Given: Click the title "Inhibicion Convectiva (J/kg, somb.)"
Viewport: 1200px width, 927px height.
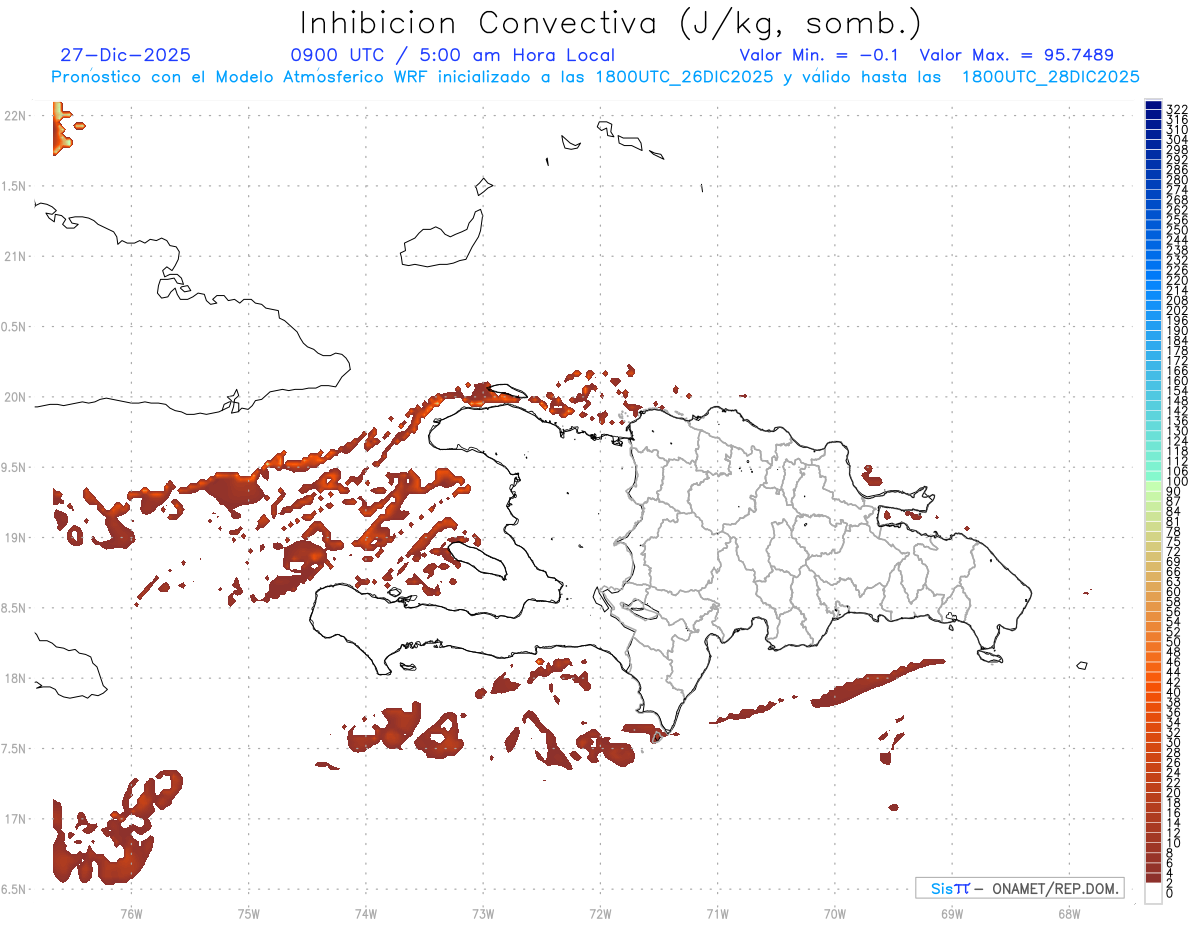Looking at the screenshot, I should click(610, 23).
